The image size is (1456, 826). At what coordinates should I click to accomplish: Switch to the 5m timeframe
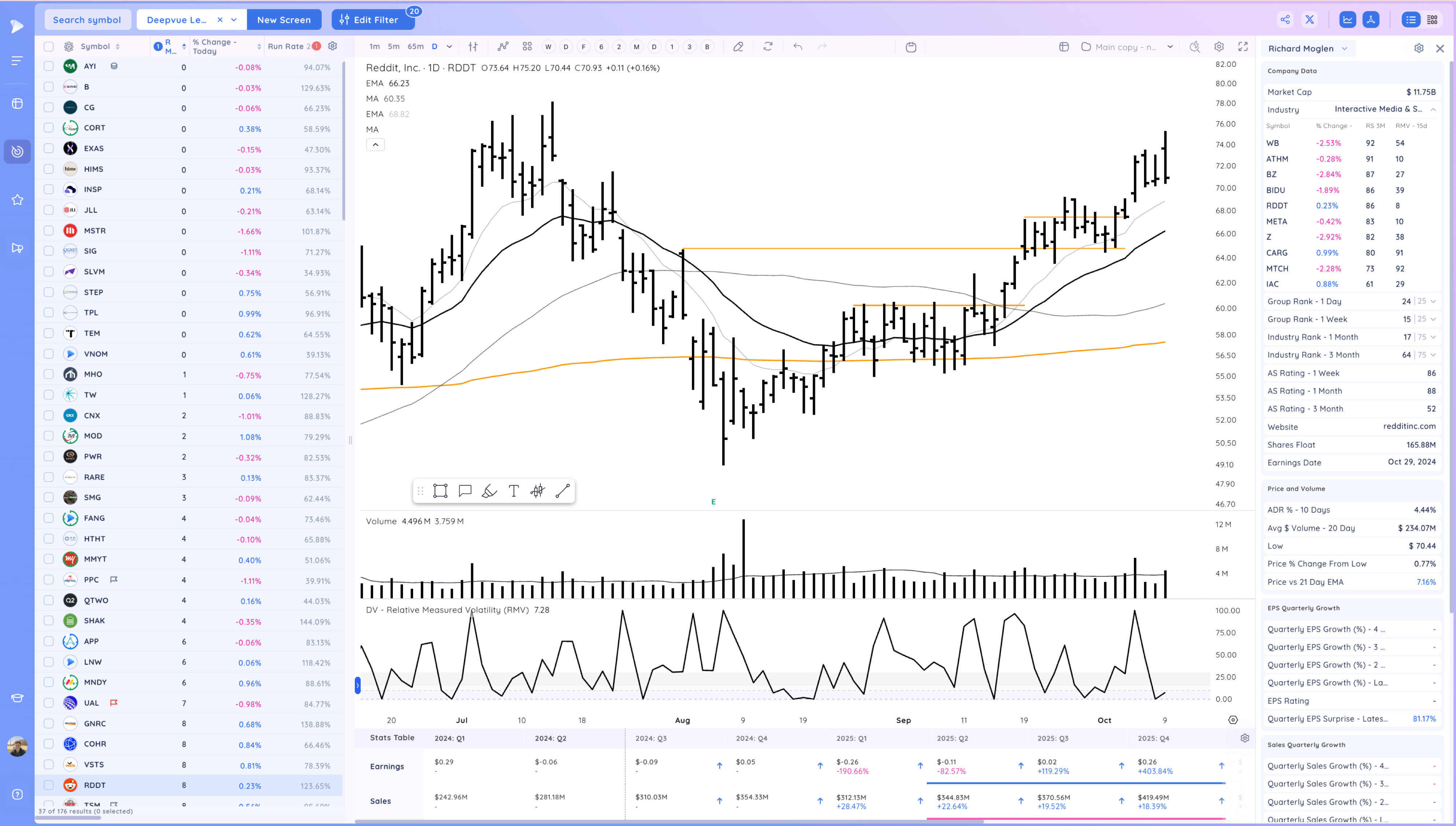click(x=393, y=47)
